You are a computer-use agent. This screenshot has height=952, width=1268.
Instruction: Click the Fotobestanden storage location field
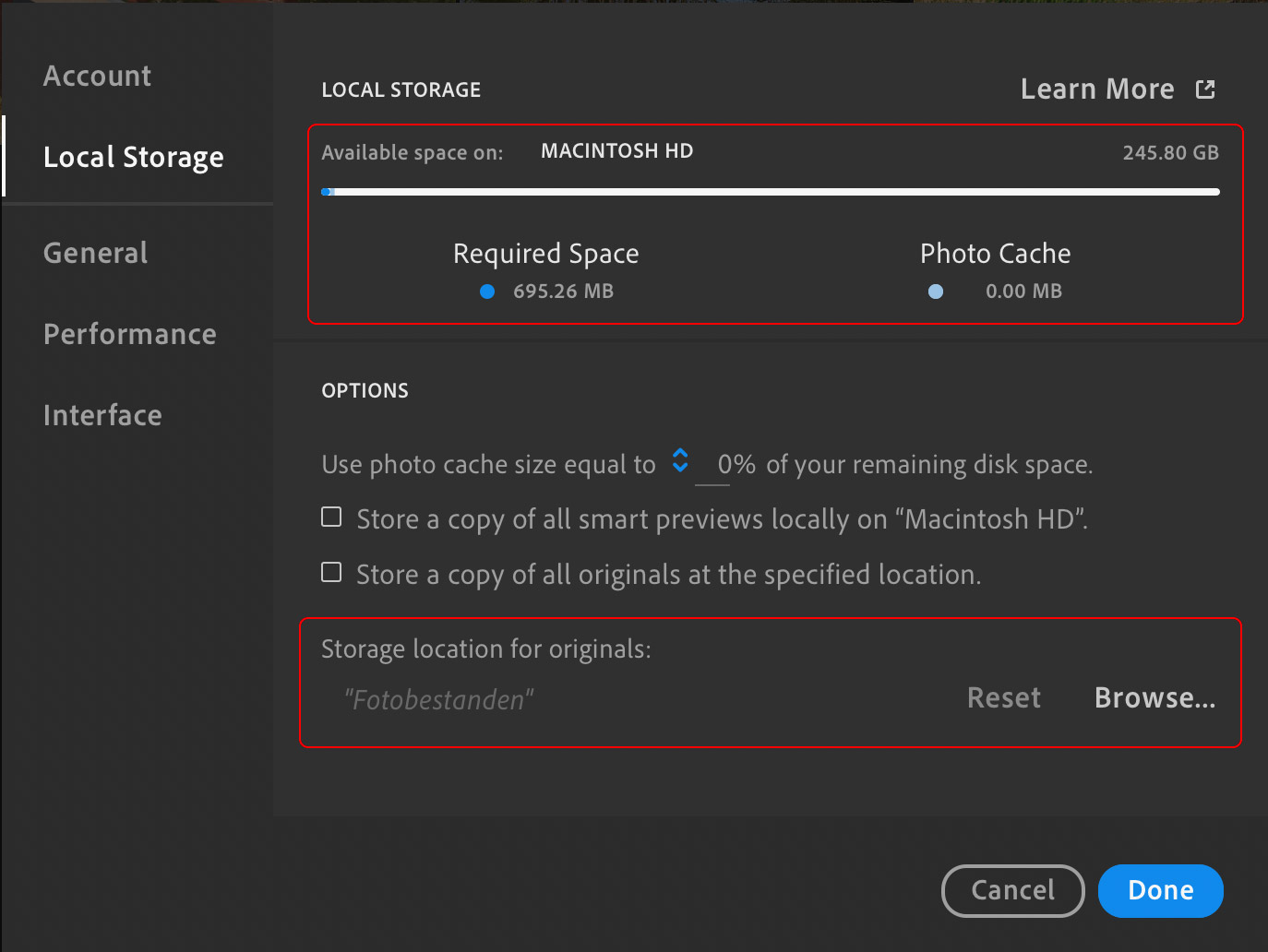click(438, 700)
